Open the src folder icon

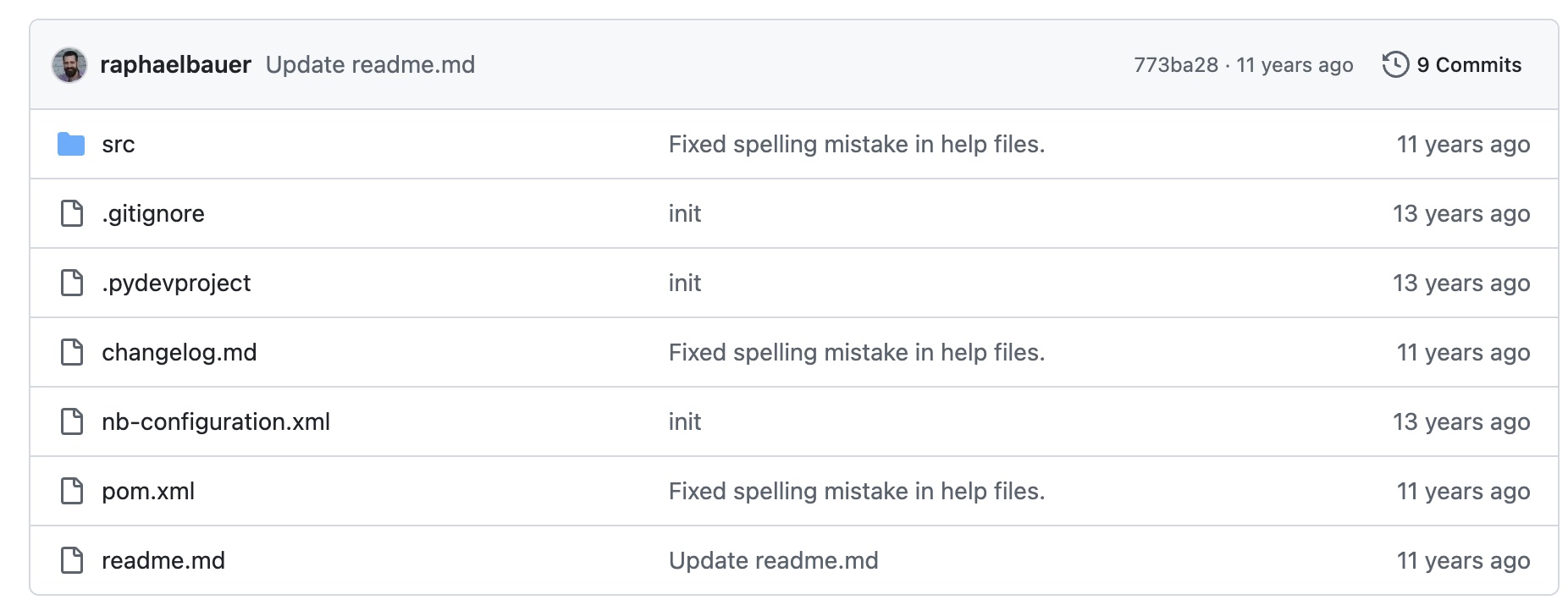click(x=71, y=145)
